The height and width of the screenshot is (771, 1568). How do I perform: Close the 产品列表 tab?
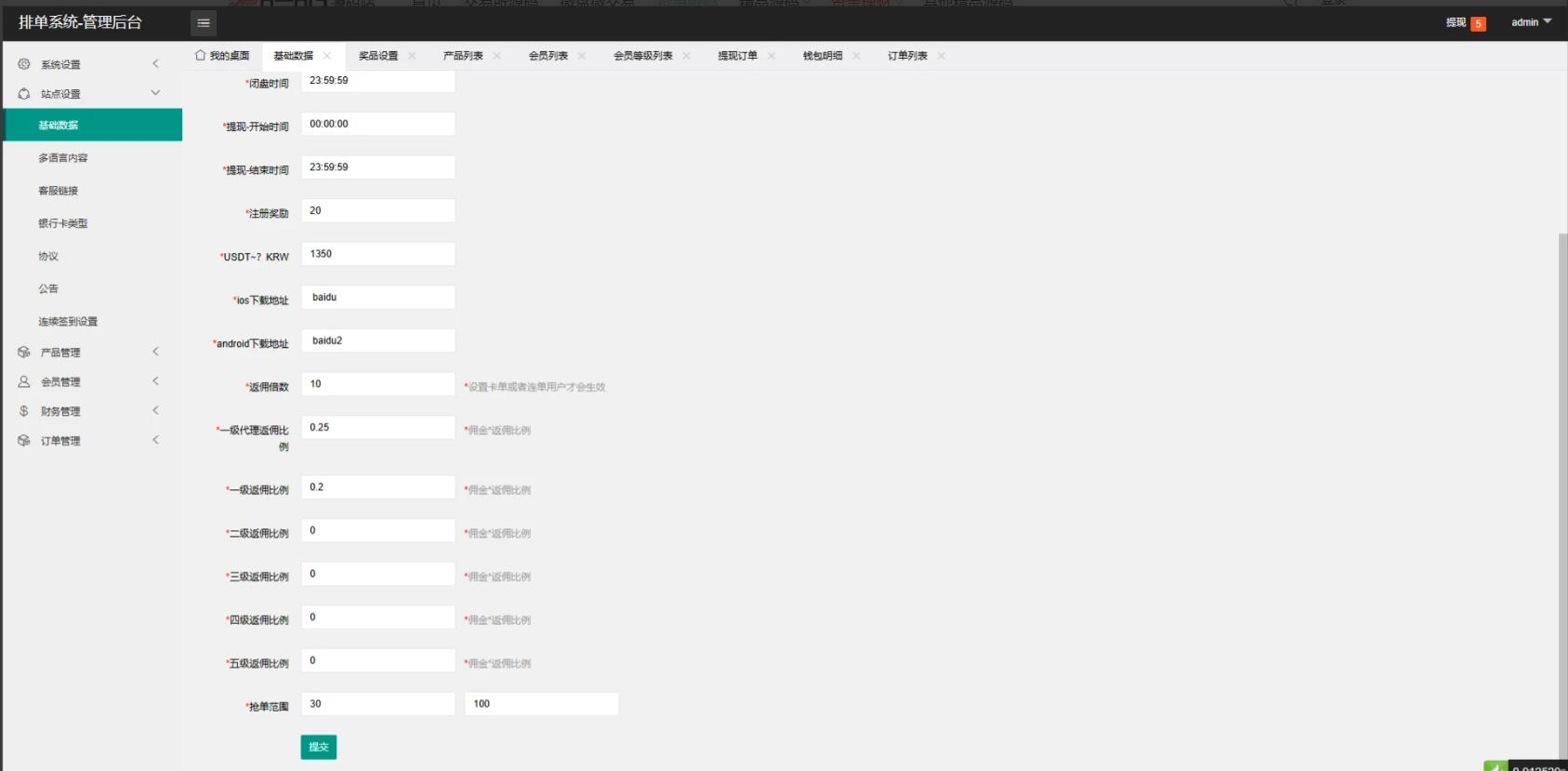(x=497, y=56)
